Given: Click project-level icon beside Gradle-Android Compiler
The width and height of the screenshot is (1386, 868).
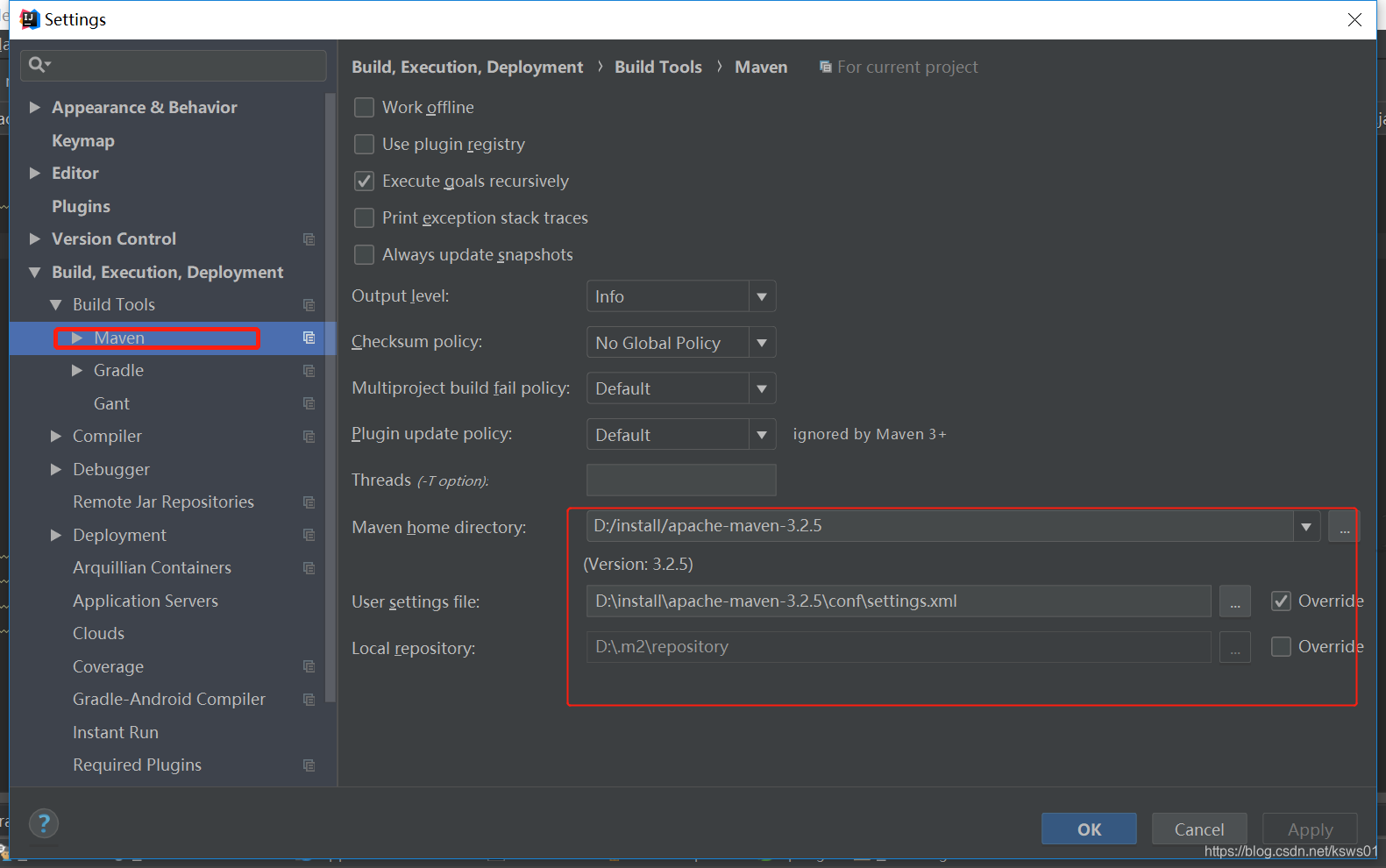Looking at the screenshot, I should click(x=309, y=700).
